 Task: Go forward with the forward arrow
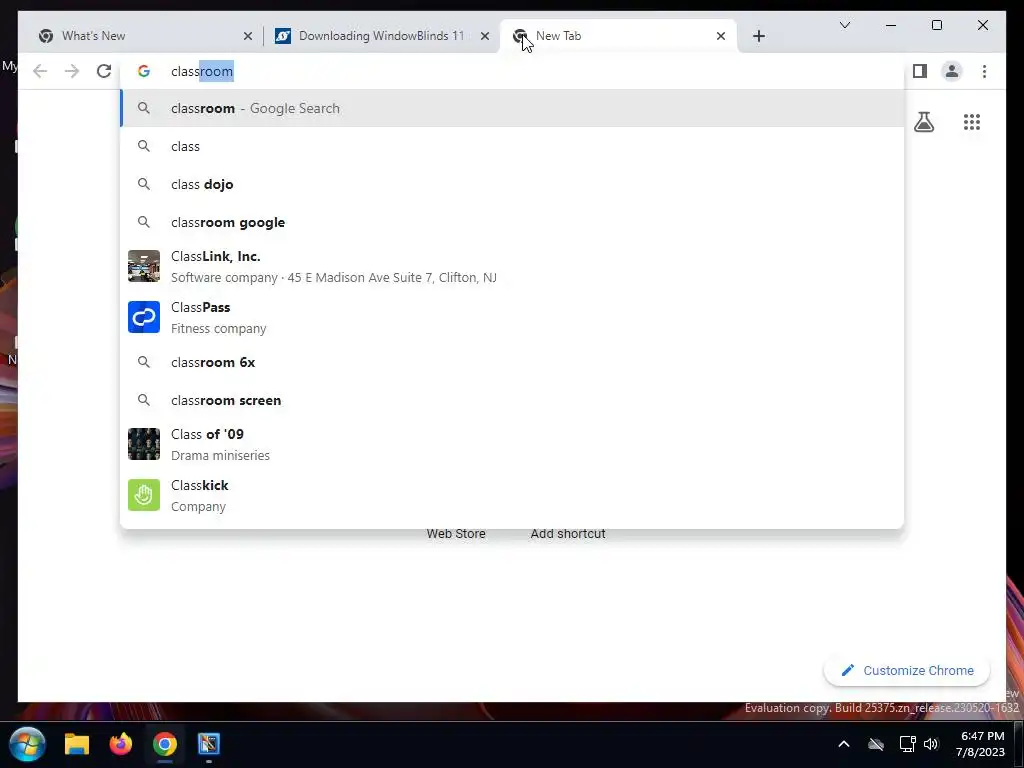pyautogui.click(x=72, y=71)
